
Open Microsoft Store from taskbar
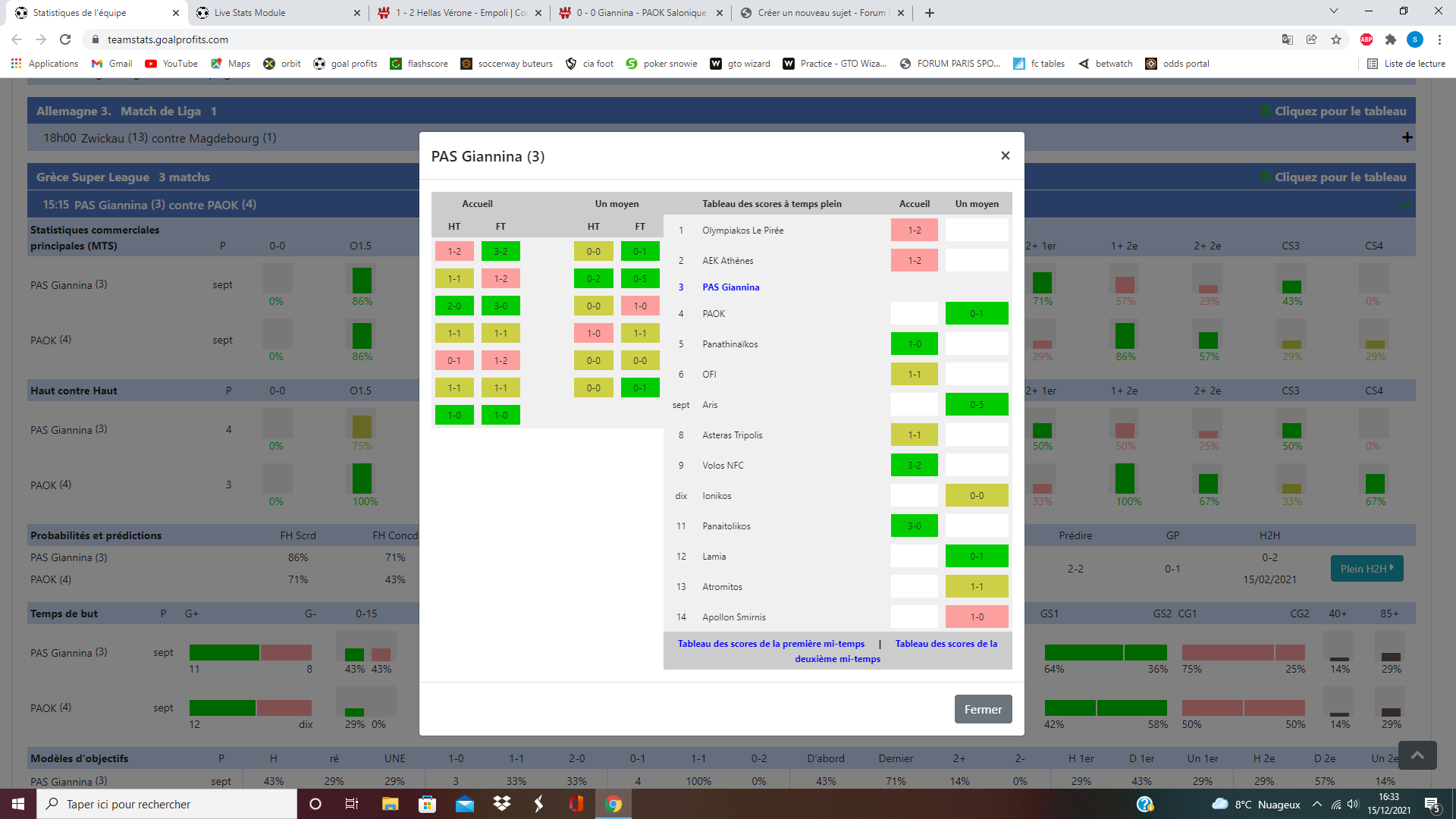[427, 804]
